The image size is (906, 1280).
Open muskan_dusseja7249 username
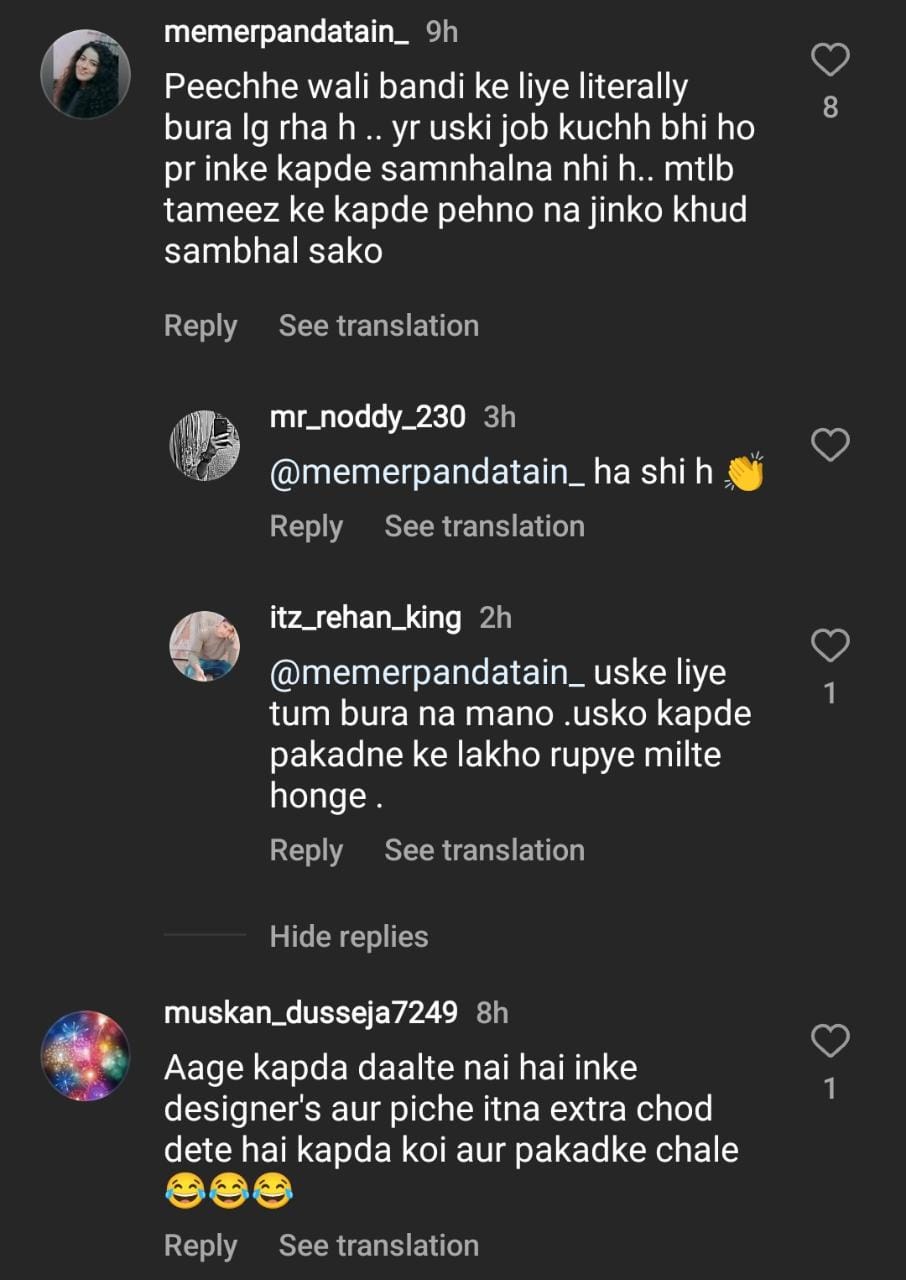[x=310, y=1014]
